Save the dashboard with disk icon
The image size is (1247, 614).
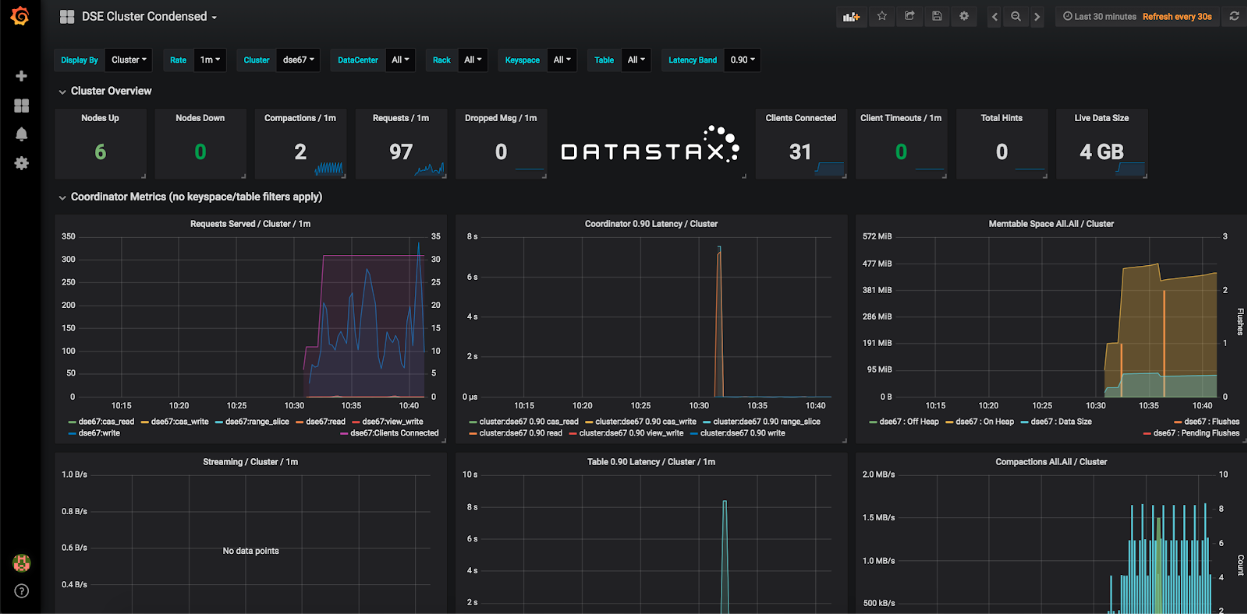937,17
